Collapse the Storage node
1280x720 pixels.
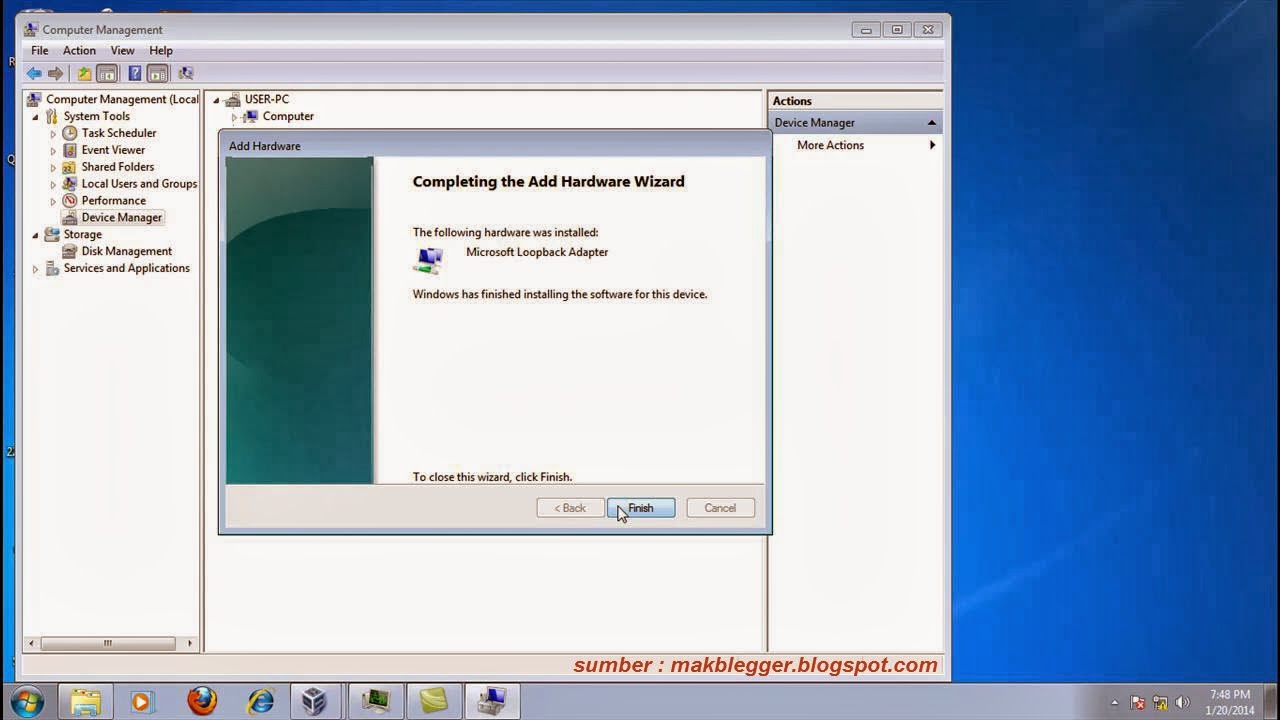[x=35, y=235]
